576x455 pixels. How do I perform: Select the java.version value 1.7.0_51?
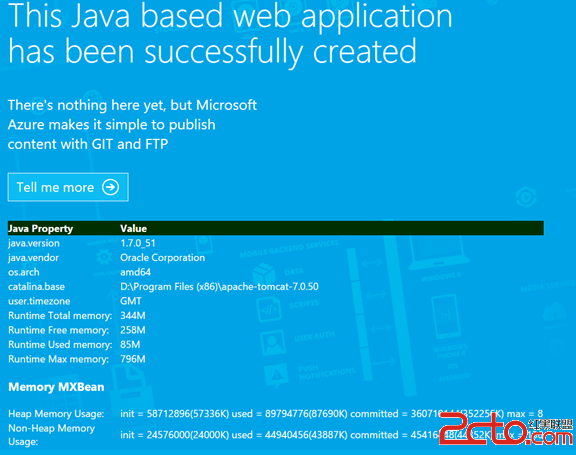(x=138, y=243)
